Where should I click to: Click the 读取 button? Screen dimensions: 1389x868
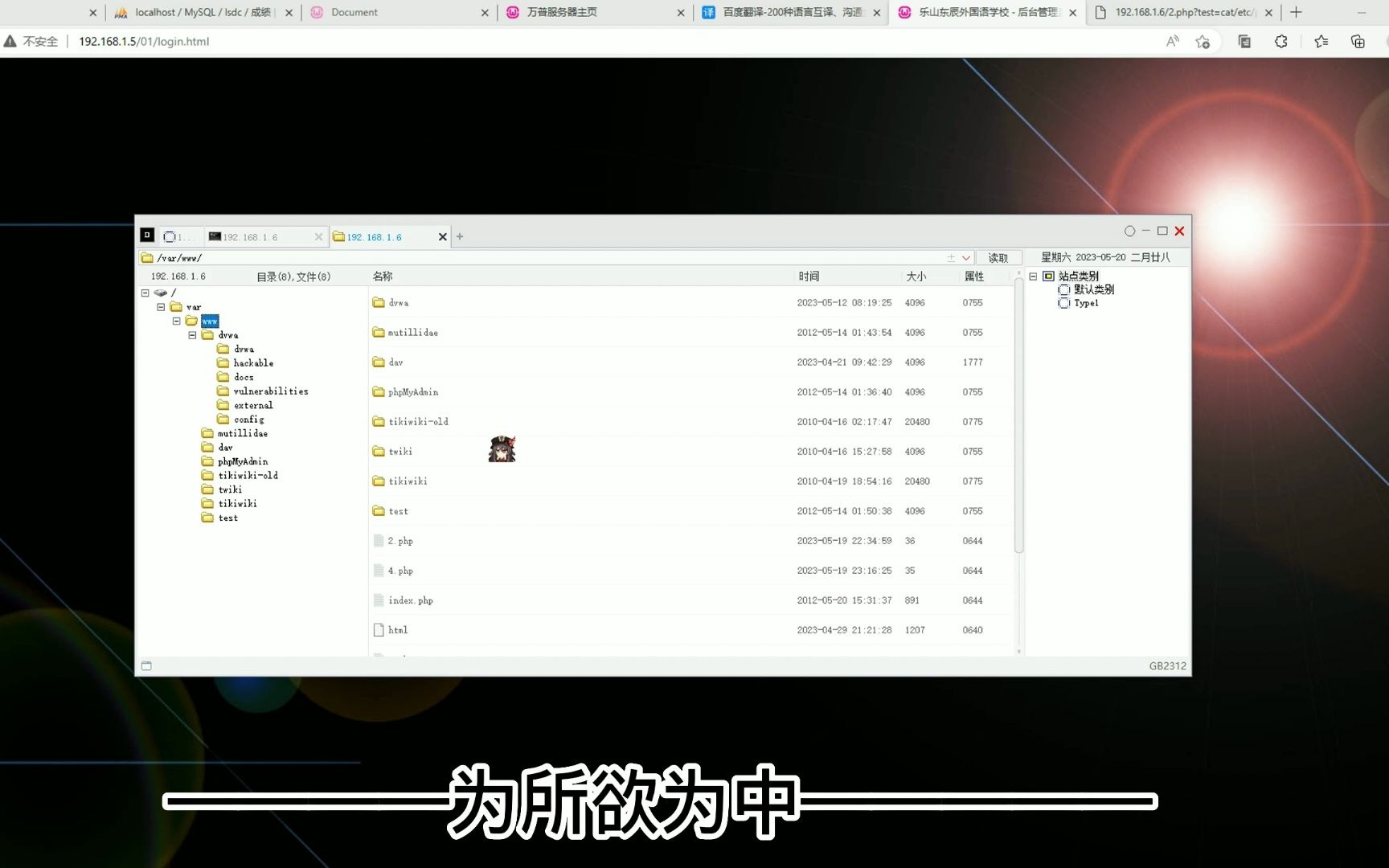point(998,258)
